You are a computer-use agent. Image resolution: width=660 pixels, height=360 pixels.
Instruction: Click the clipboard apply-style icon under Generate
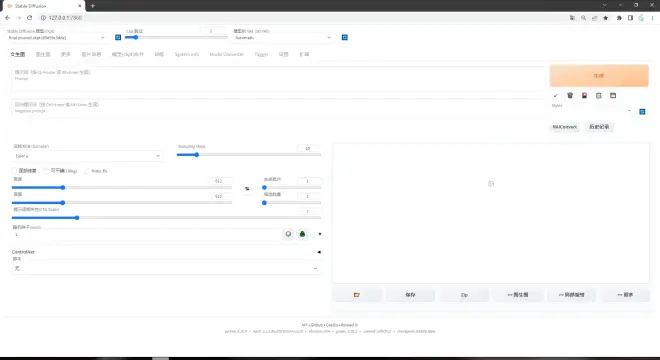coord(599,96)
